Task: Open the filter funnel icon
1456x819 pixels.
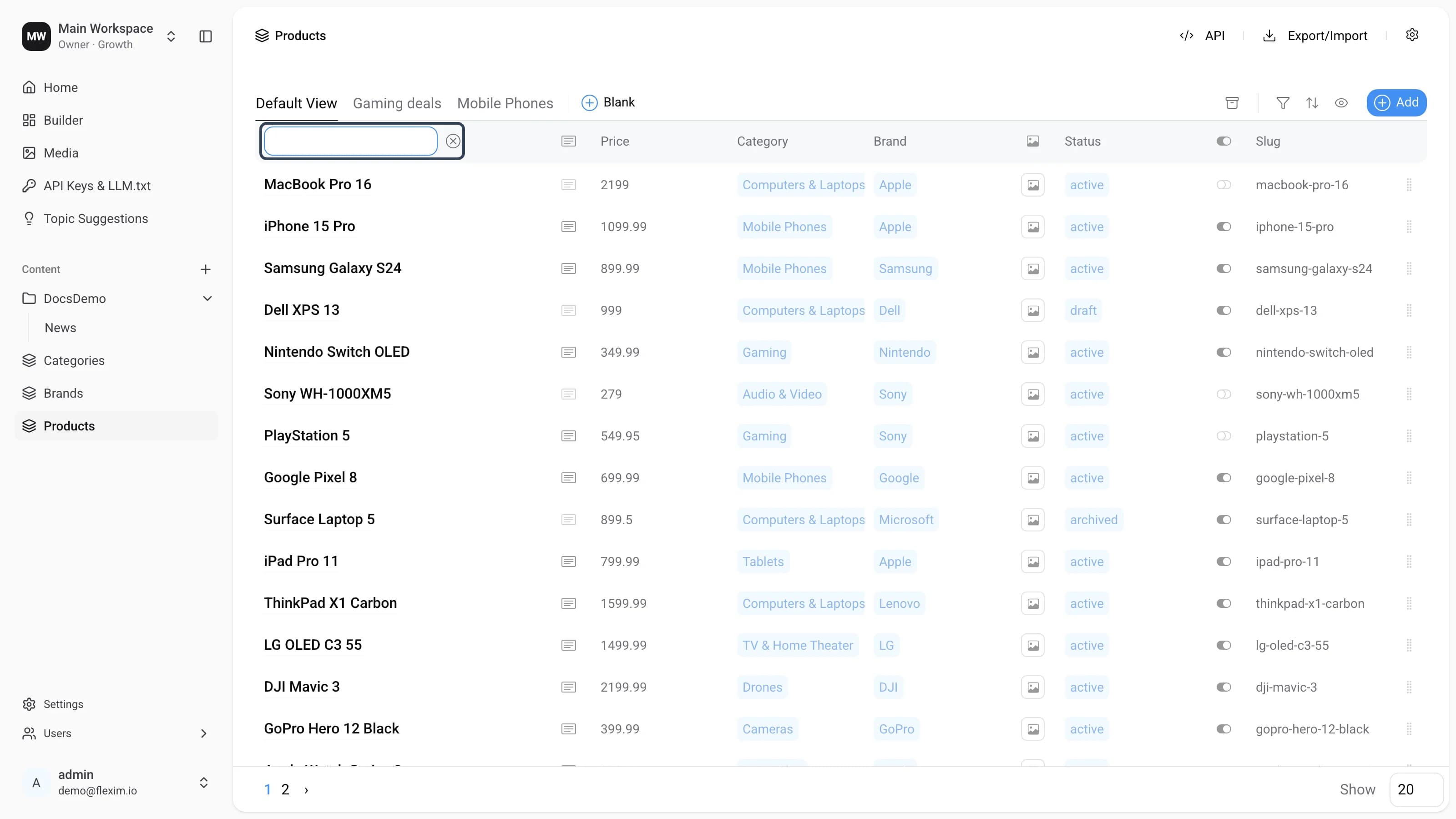Action: [1283, 103]
